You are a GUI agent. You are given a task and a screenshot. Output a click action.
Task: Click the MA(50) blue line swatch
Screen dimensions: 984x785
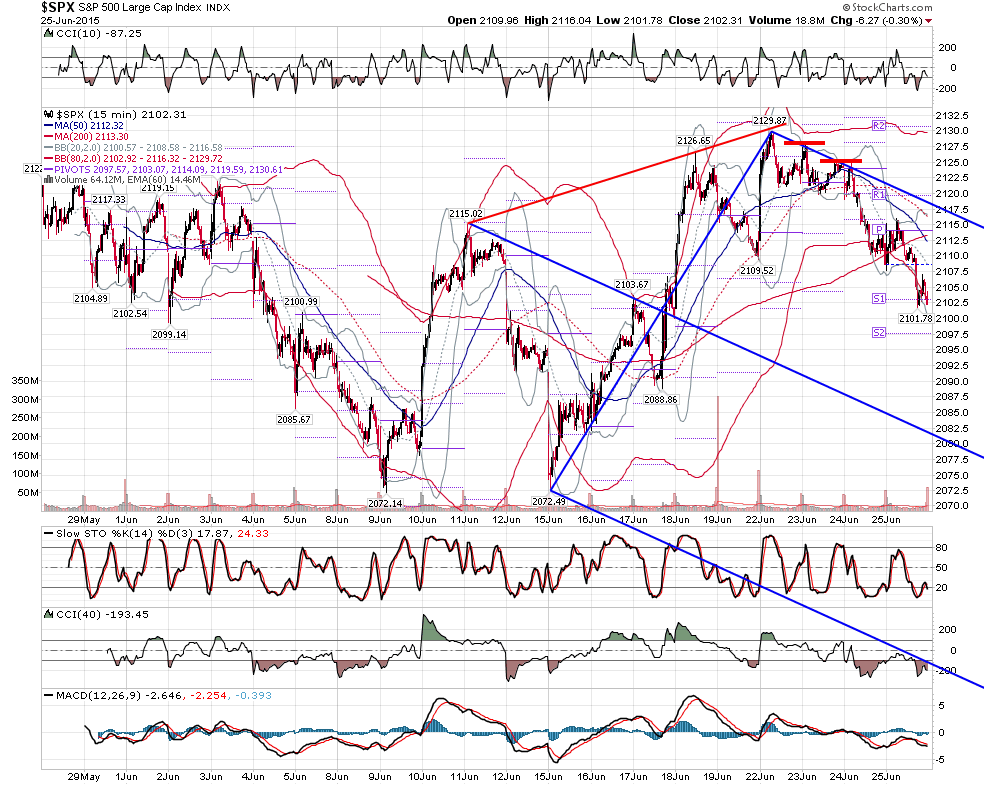click(48, 125)
